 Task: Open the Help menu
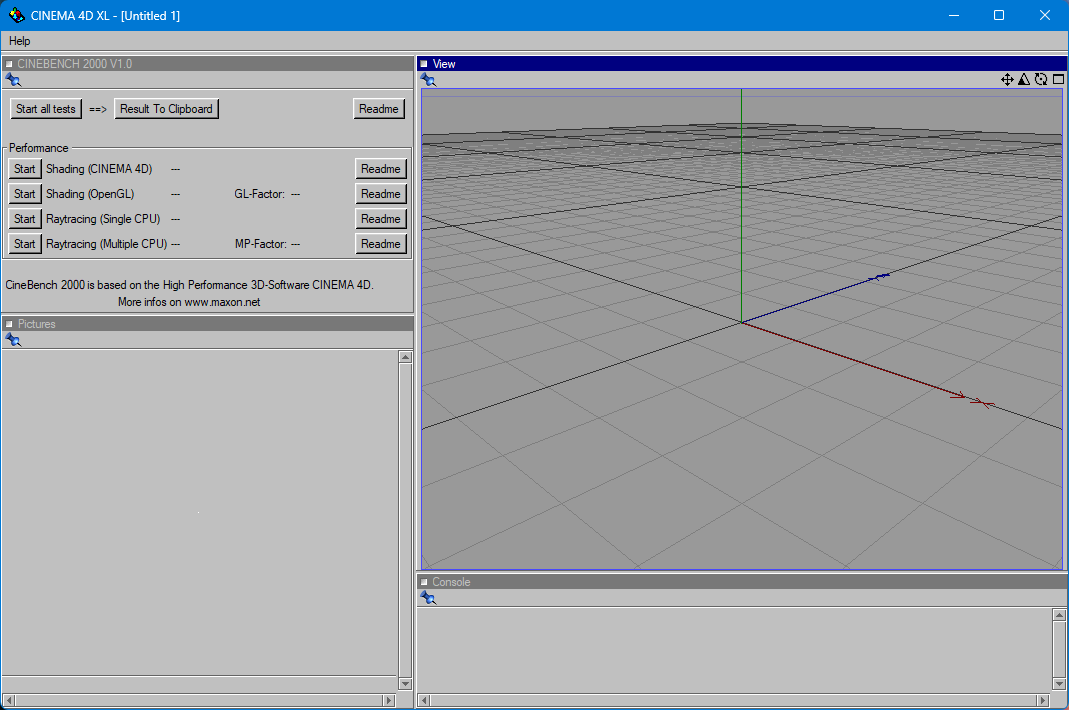click(x=20, y=41)
